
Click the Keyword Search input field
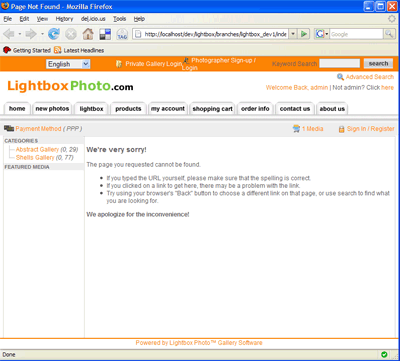pos(339,63)
